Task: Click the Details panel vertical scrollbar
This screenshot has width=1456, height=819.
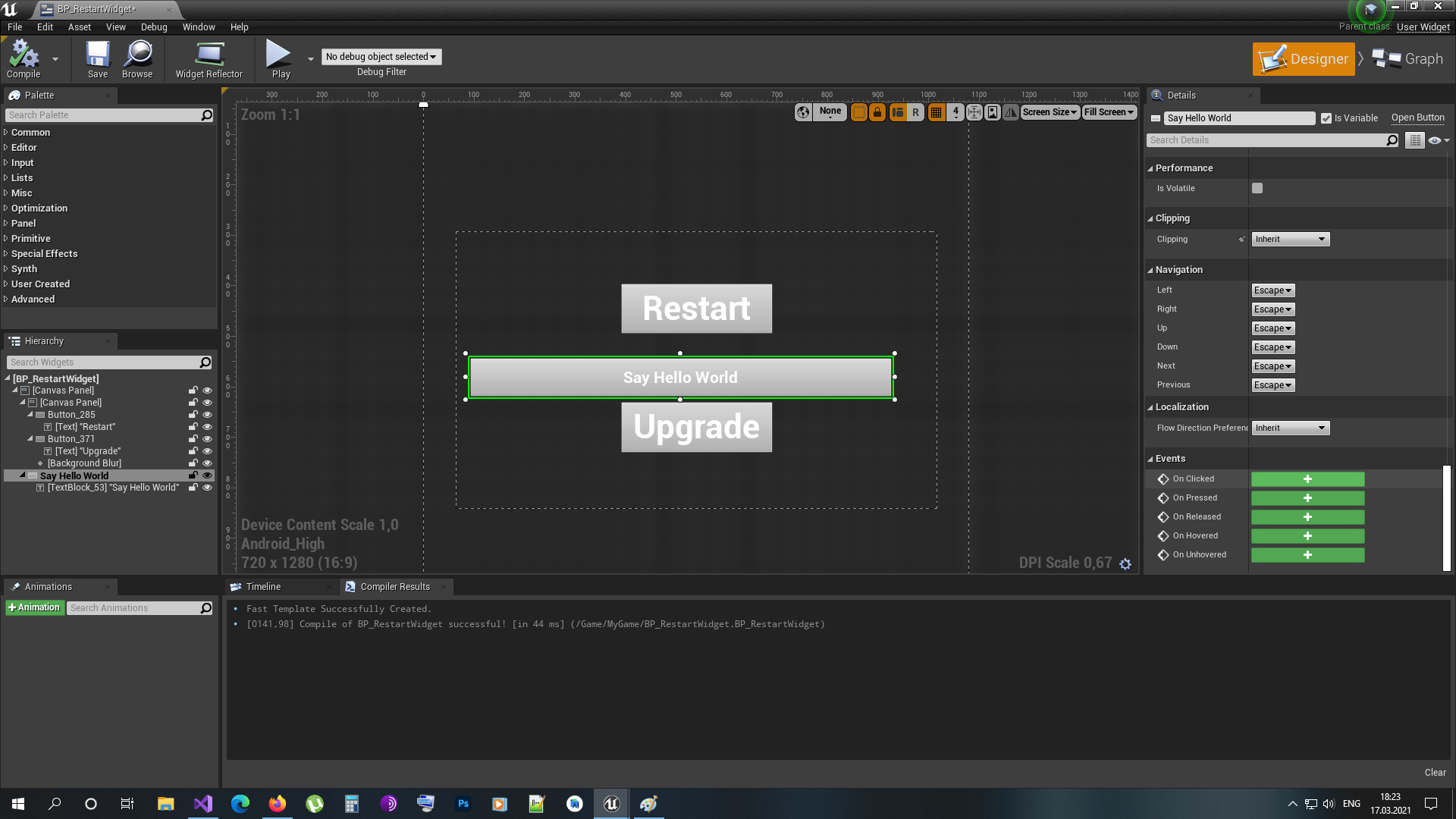Action: coord(1447,519)
